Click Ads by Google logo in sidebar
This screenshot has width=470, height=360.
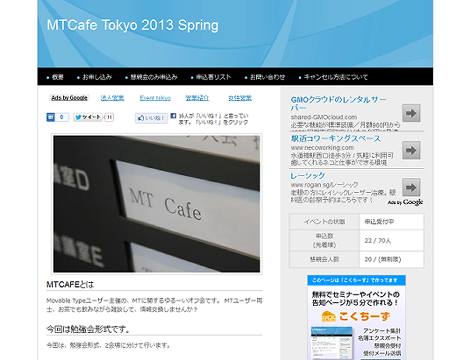[x=405, y=202]
